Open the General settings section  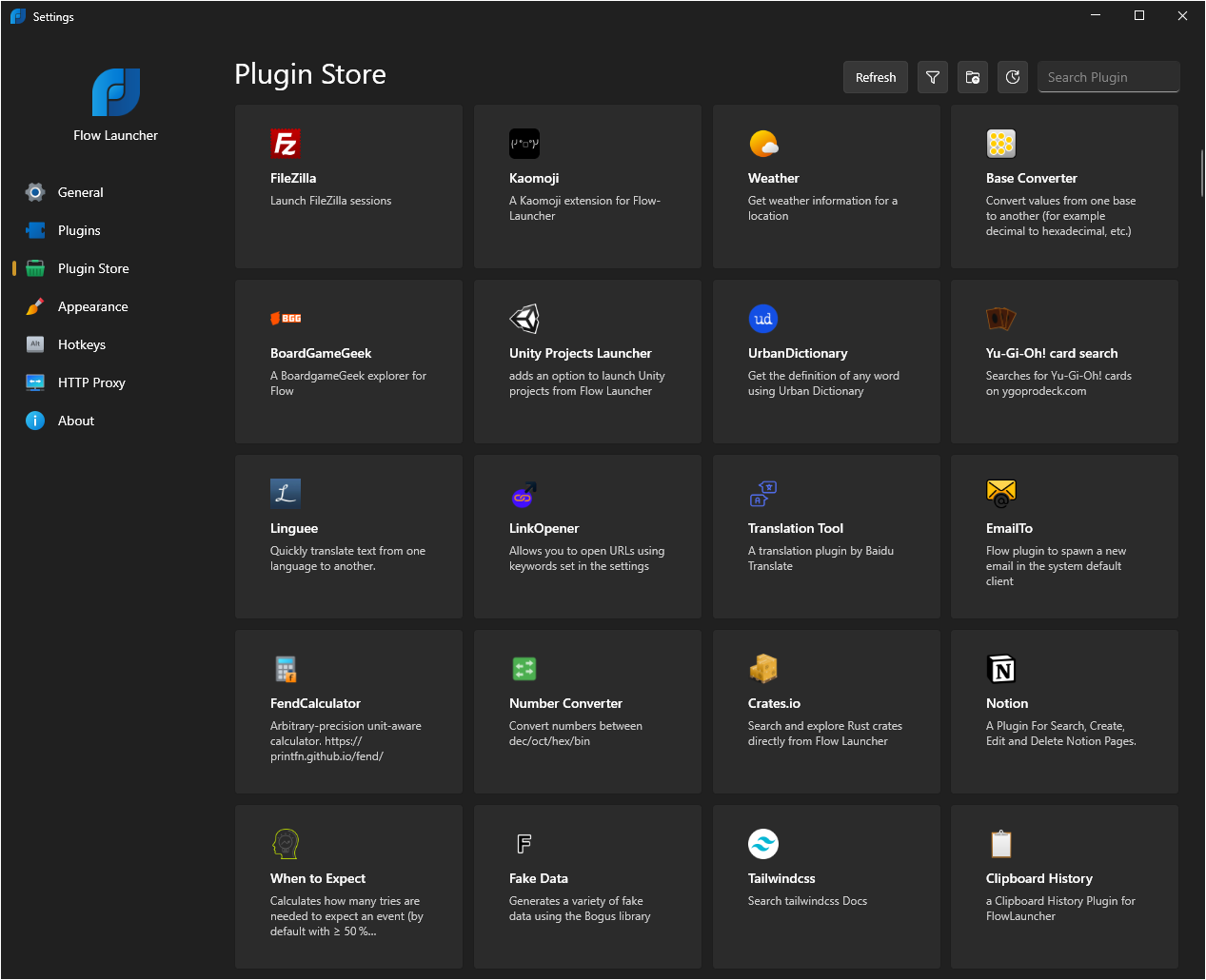(x=116, y=192)
